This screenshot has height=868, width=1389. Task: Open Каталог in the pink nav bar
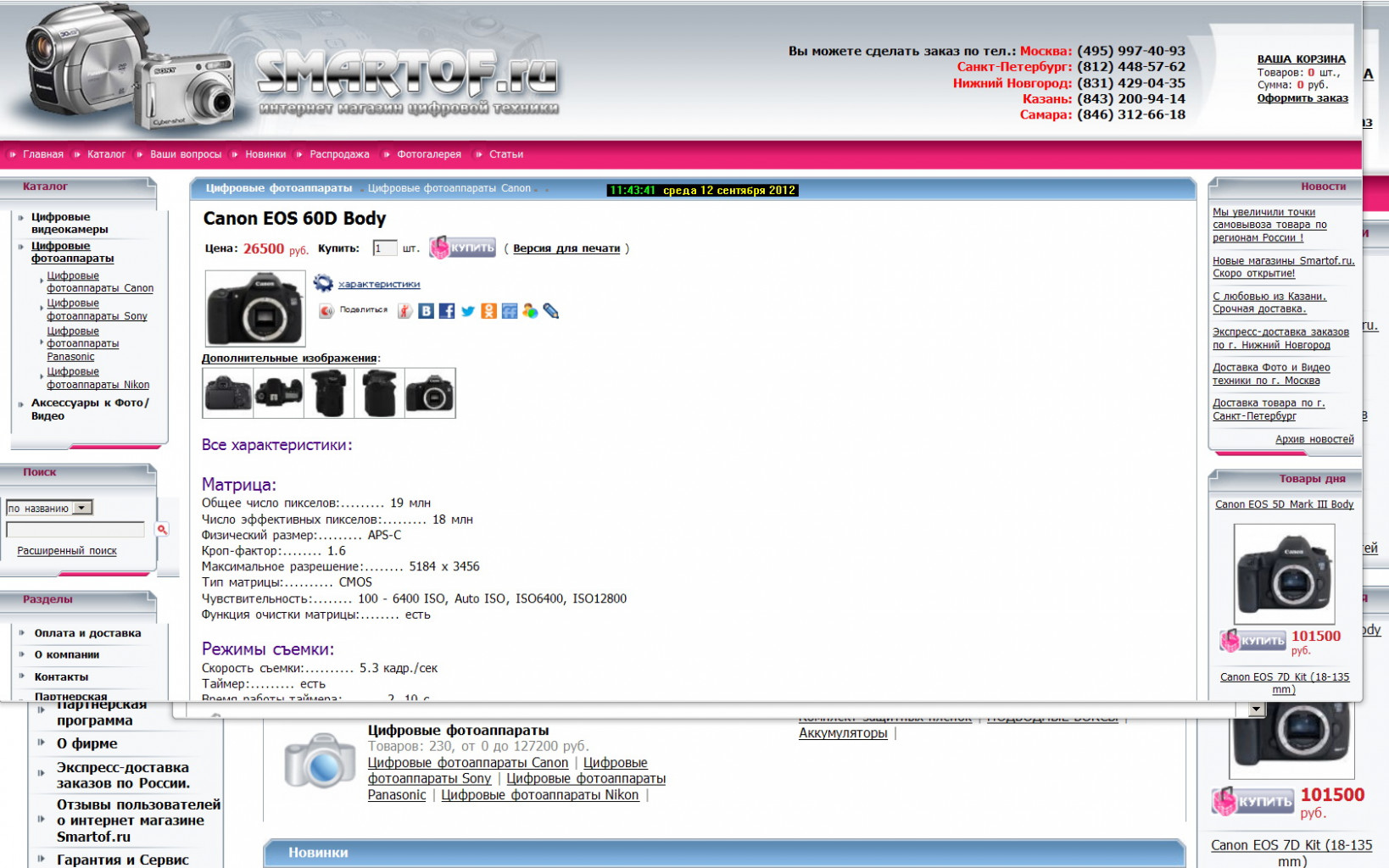(x=107, y=154)
